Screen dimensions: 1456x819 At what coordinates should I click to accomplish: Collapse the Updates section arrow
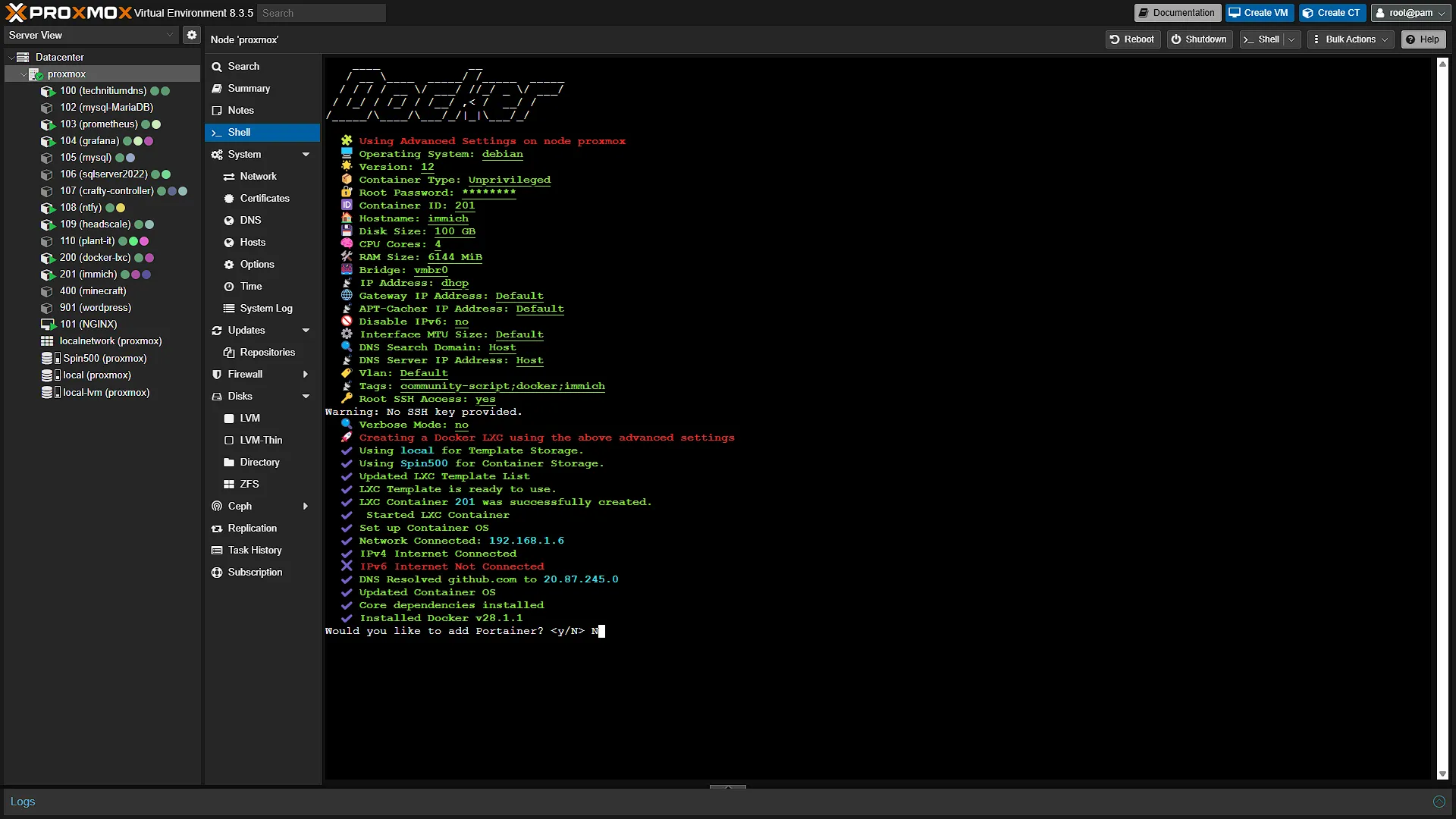click(306, 331)
